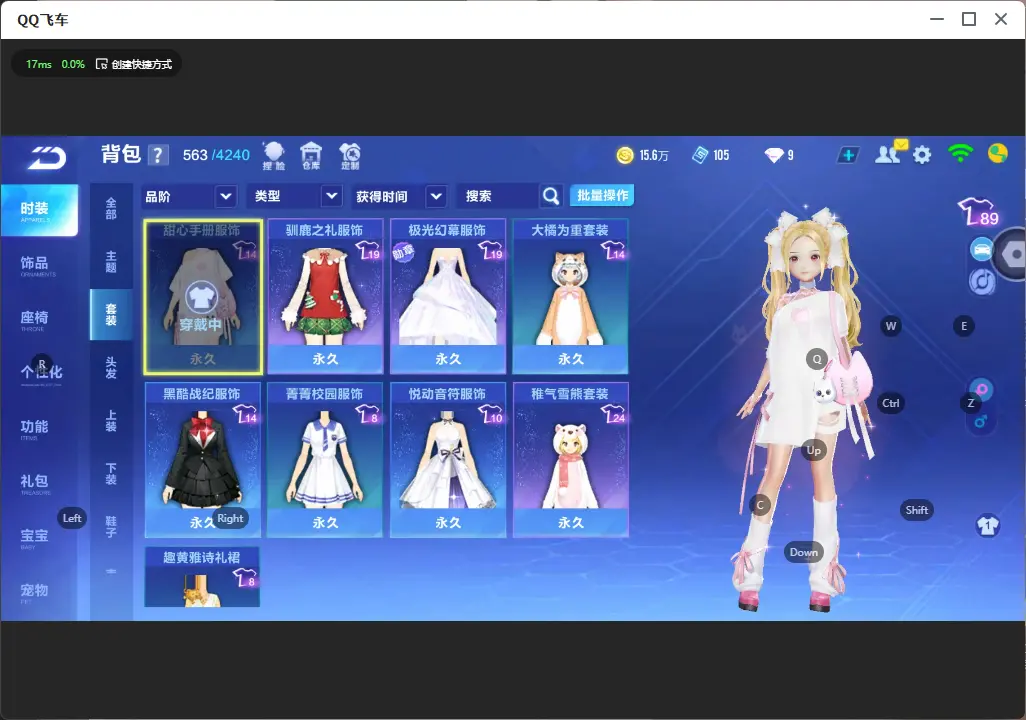Select the 下装 bottom subcategory
The width and height of the screenshot is (1026, 720).
tap(111, 474)
